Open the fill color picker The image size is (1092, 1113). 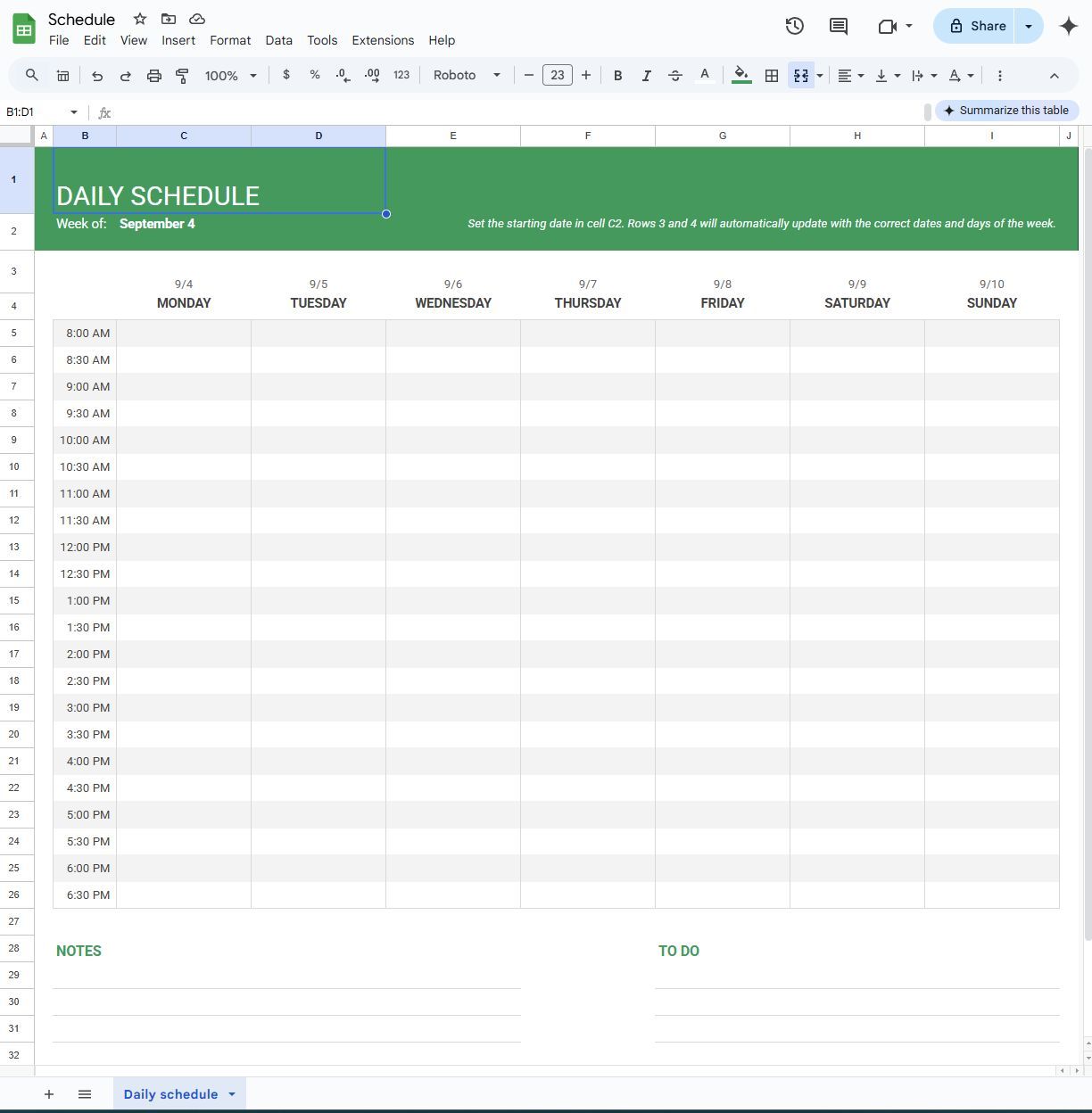[740, 75]
